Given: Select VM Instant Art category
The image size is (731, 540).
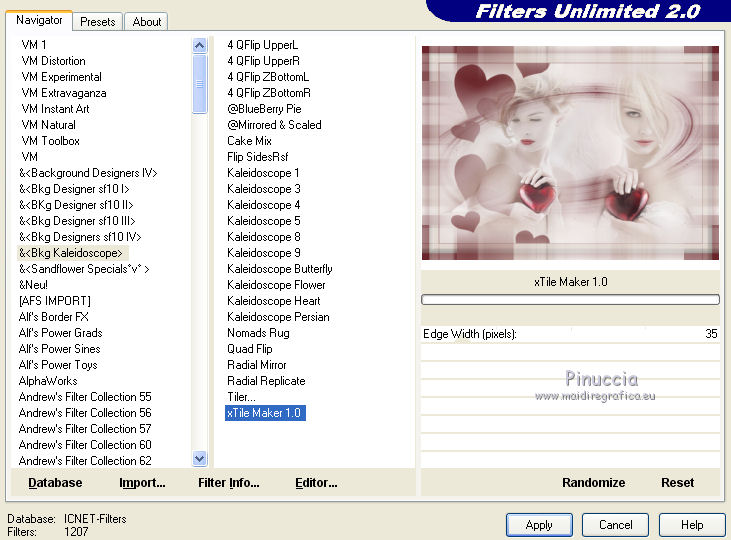Looking at the screenshot, I should [x=55, y=109].
